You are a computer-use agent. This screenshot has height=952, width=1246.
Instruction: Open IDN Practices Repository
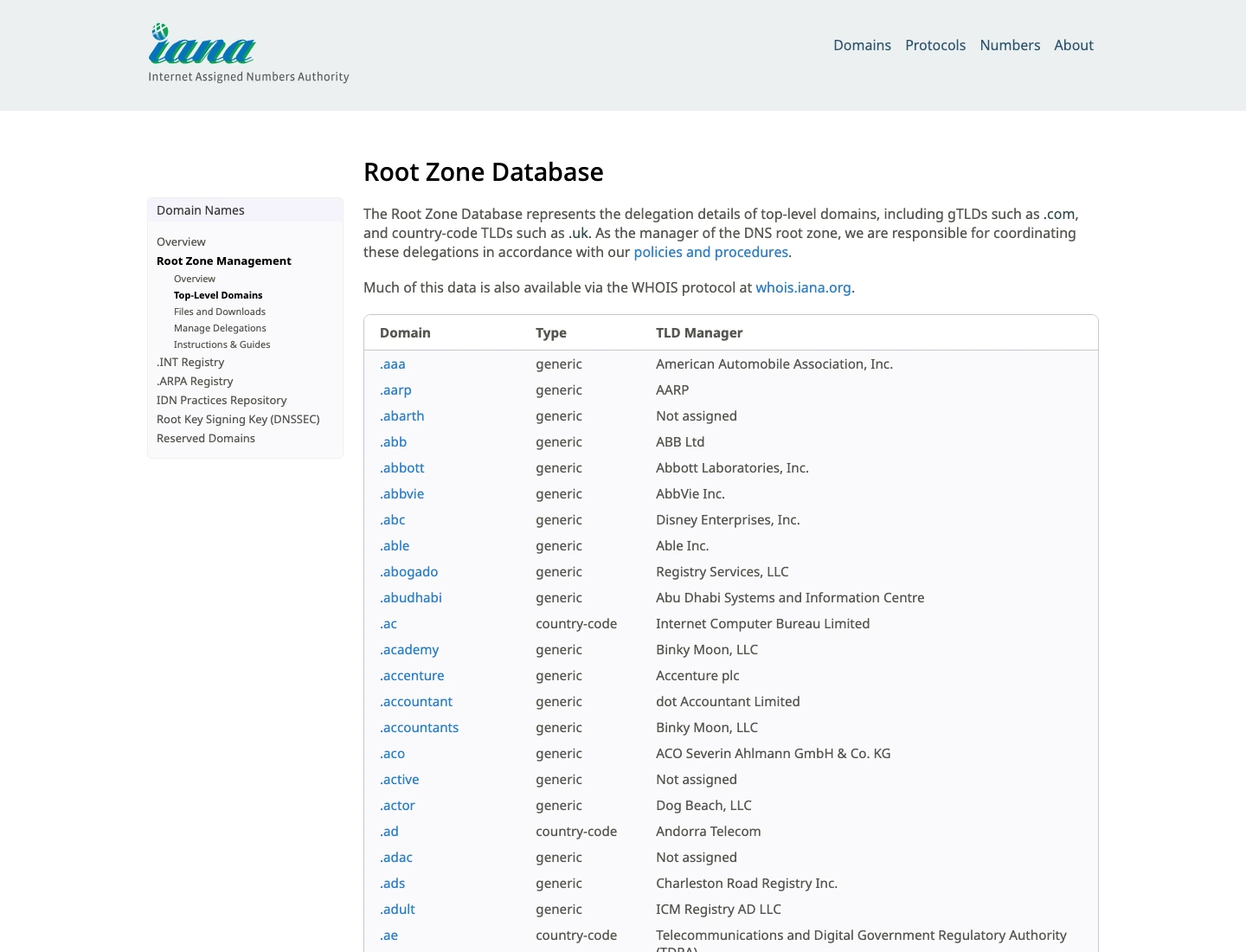coord(222,400)
